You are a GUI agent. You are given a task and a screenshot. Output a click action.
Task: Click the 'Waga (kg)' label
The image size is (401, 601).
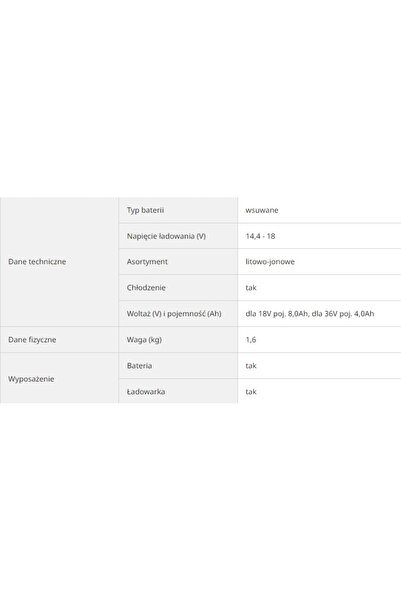pos(144,340)
